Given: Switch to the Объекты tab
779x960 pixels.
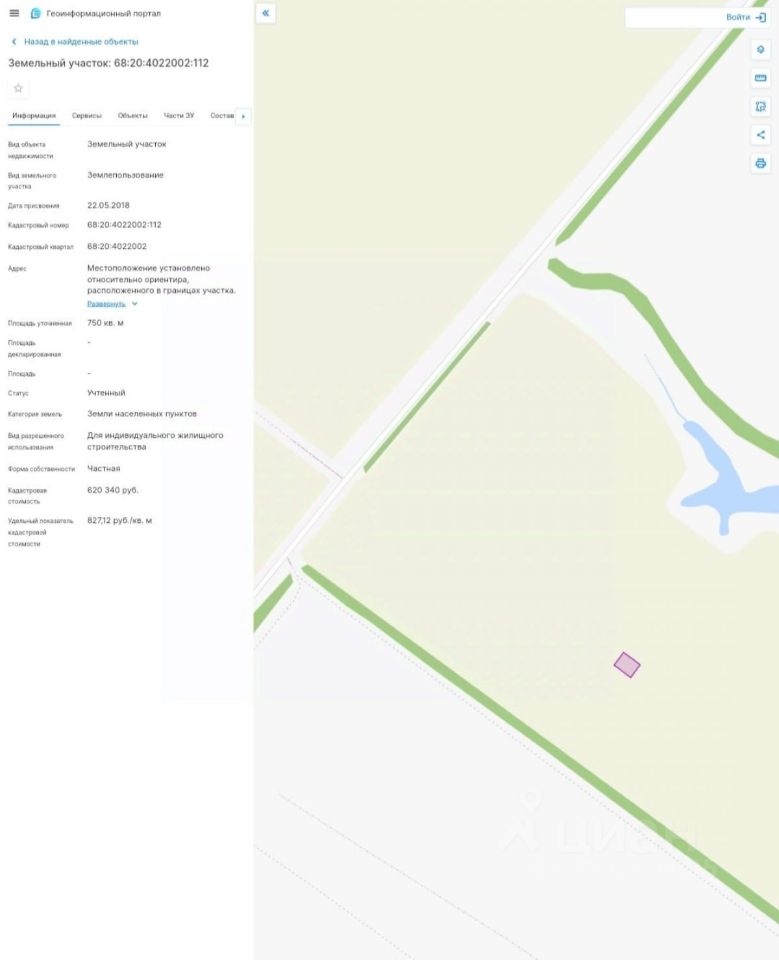Looking at the screenshot, I should click(132, 116).
